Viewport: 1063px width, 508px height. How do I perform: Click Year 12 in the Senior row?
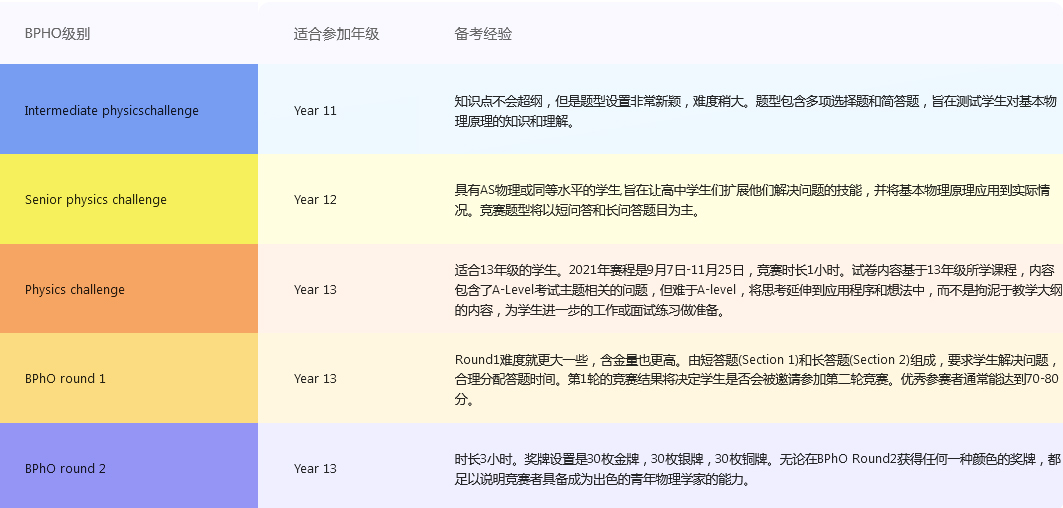pyautogui.click(x=315, y=199)
